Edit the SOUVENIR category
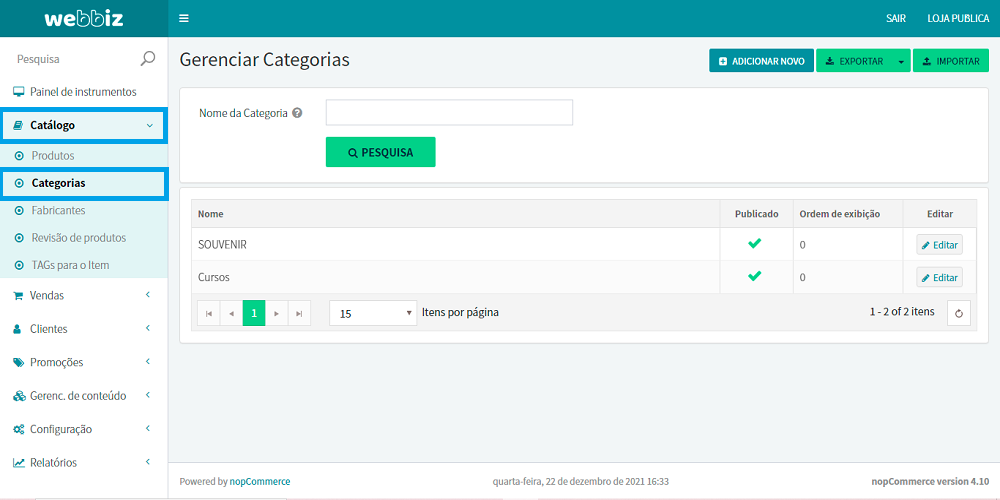 point(939,245)
